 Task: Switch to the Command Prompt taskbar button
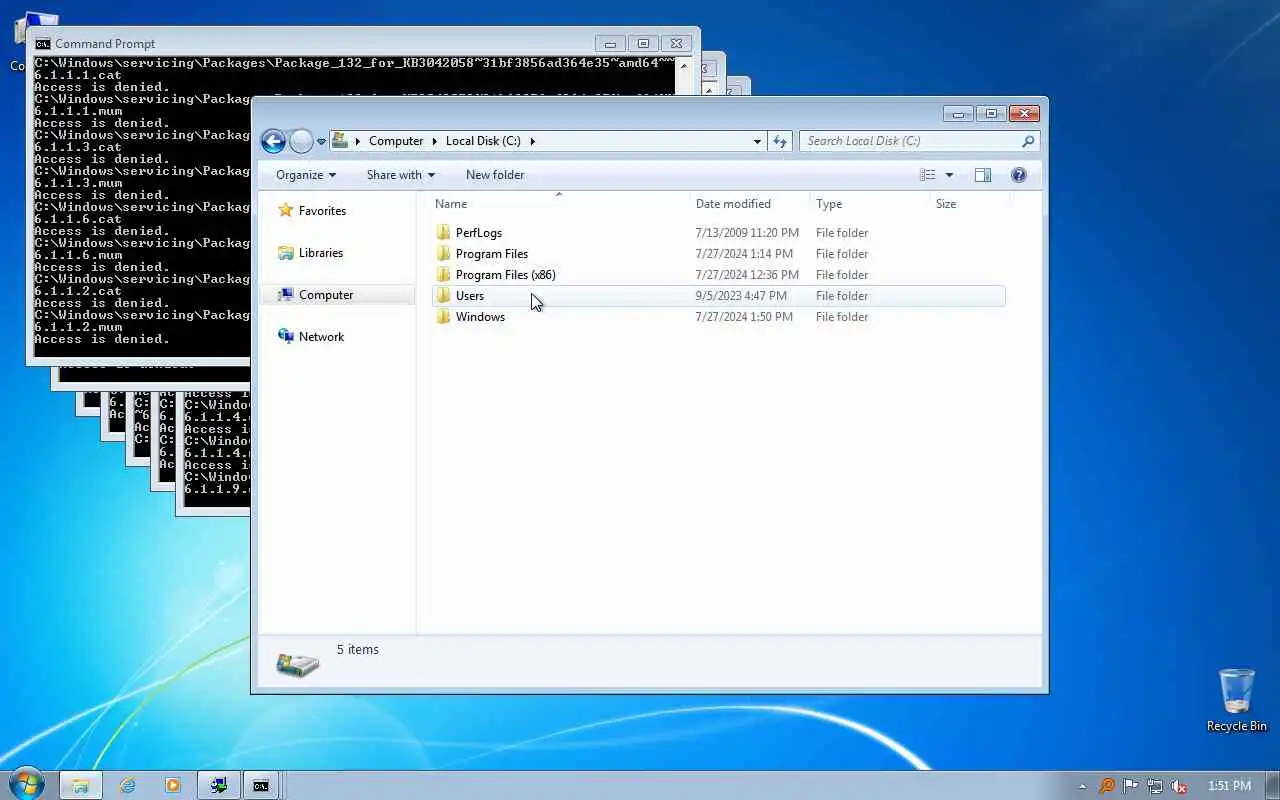tap(261, 786)
